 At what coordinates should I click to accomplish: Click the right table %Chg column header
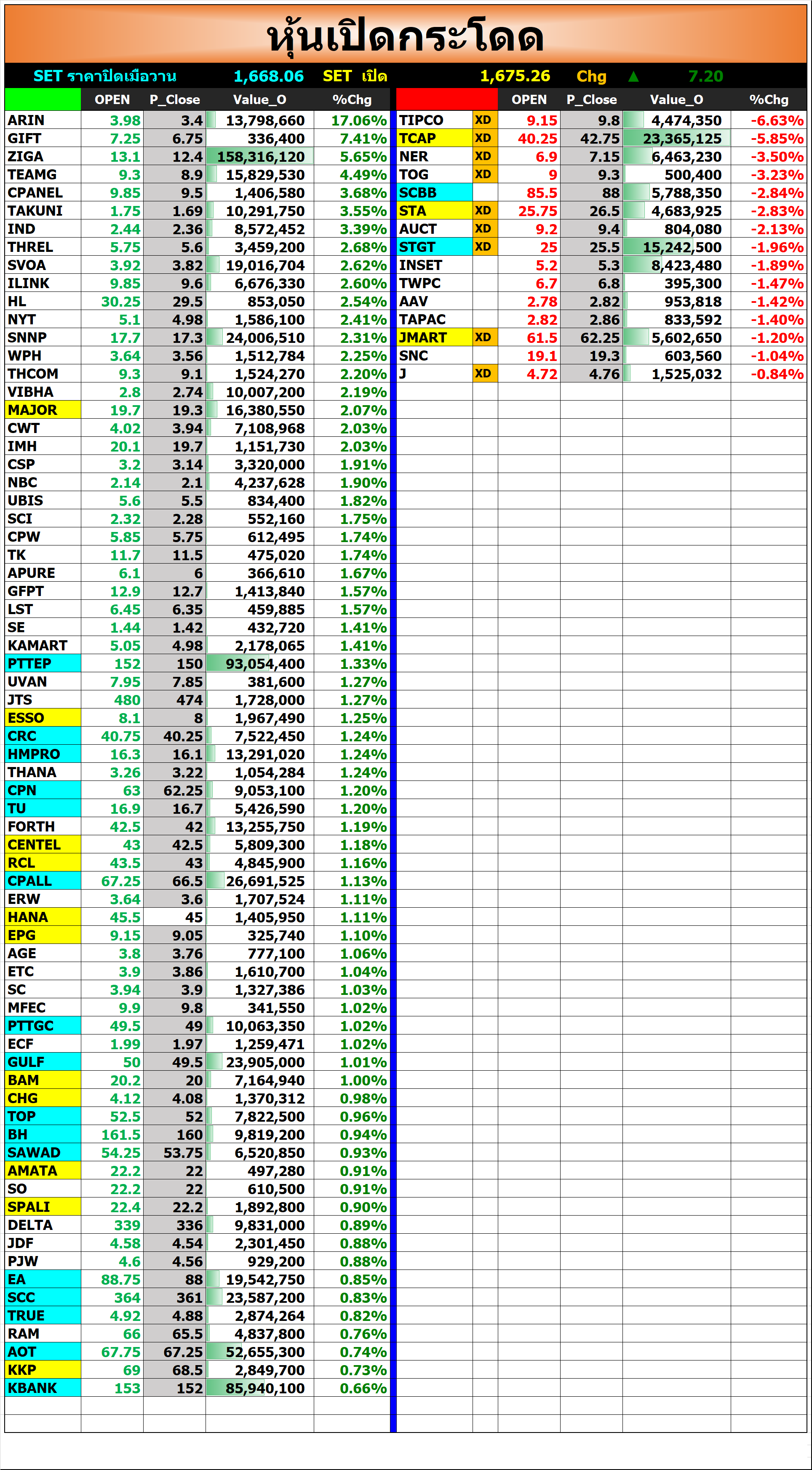tap(769, 99)
